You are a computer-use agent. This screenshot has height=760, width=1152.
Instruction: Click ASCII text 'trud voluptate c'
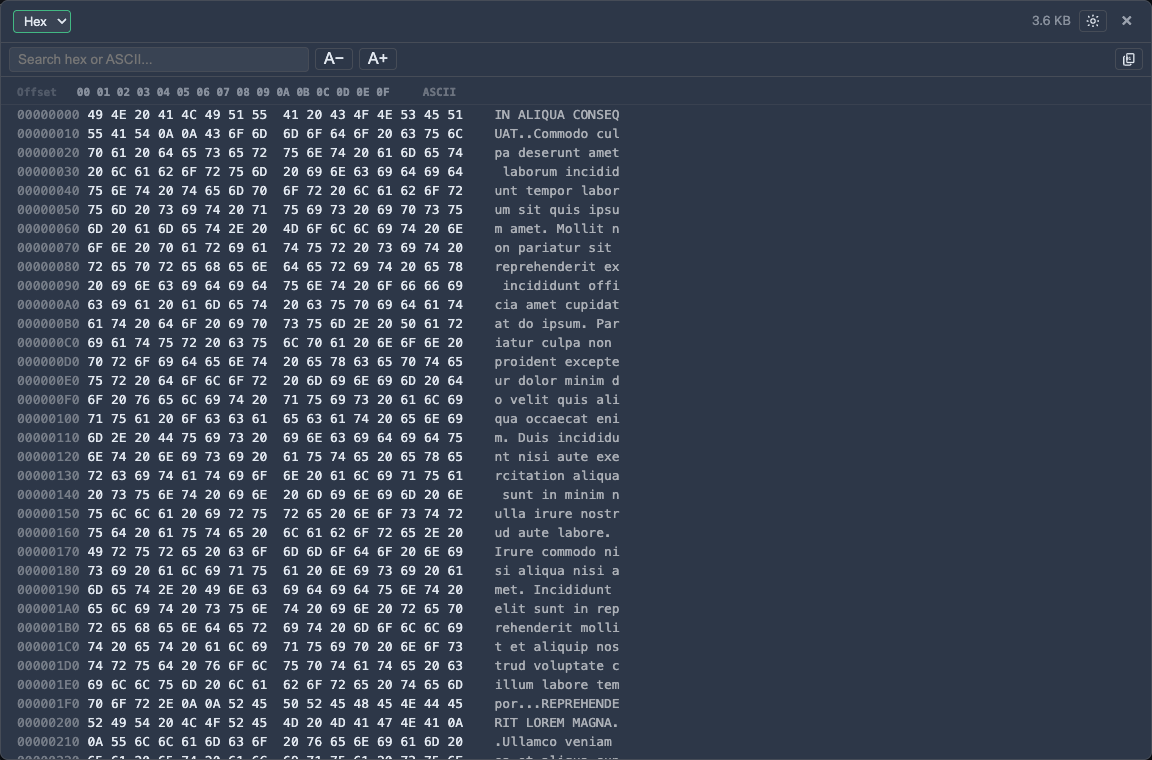[x=557, y=665]
